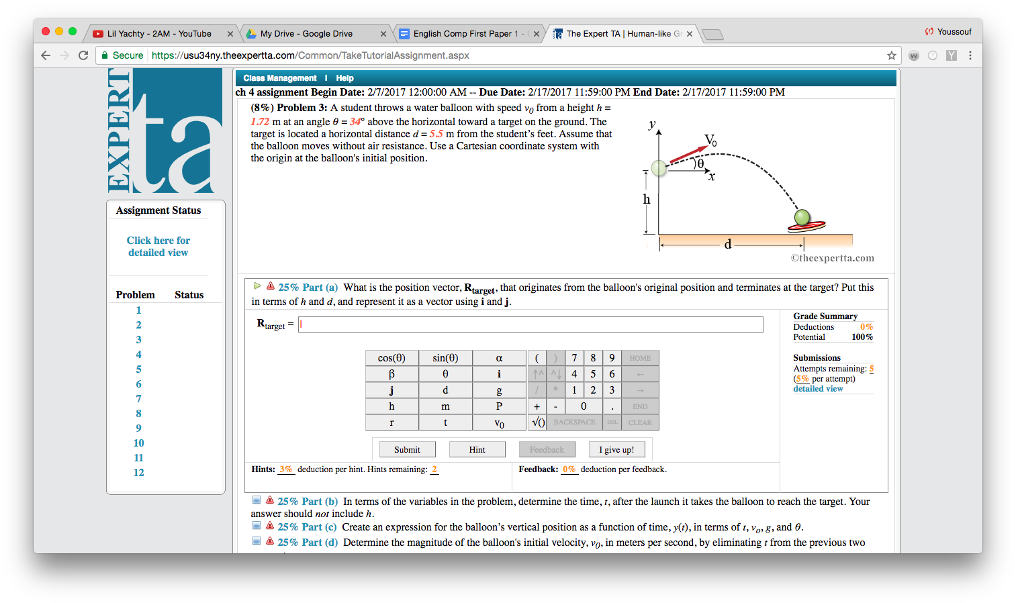Click the warning triangle beside Part (c)
Image resolution: width=1015 pixels, height=603 pixels.
270,526
